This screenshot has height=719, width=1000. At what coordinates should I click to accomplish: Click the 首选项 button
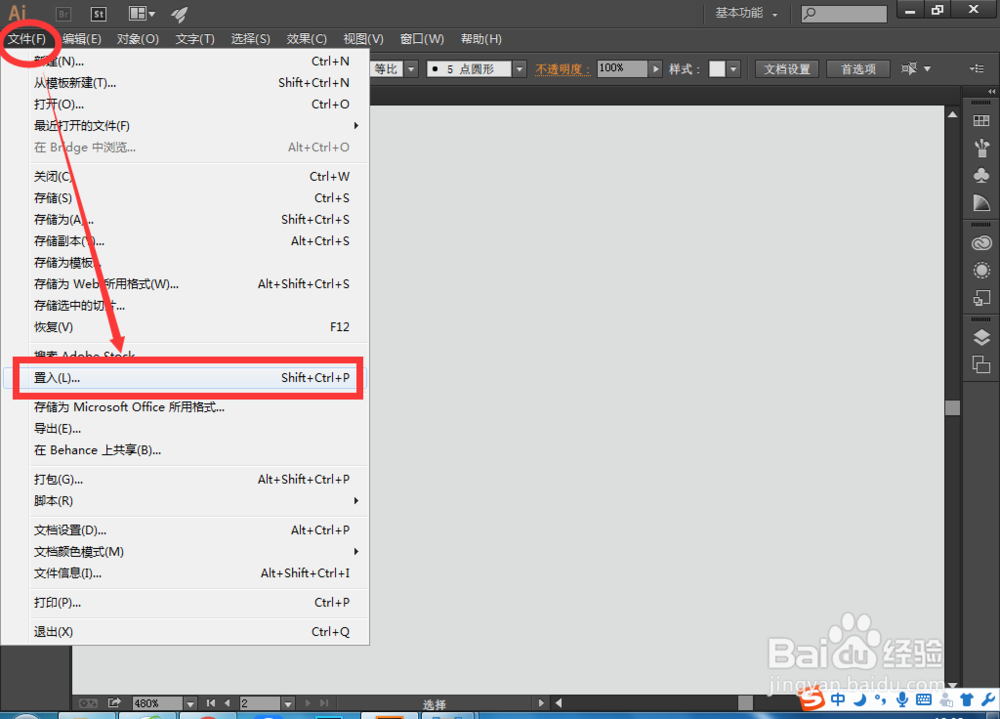(858, 69)
